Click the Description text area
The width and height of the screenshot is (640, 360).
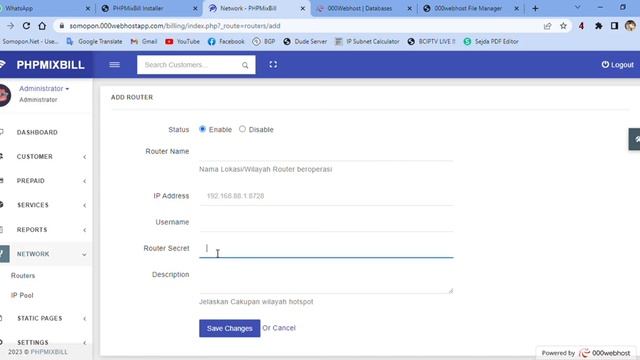326,280
